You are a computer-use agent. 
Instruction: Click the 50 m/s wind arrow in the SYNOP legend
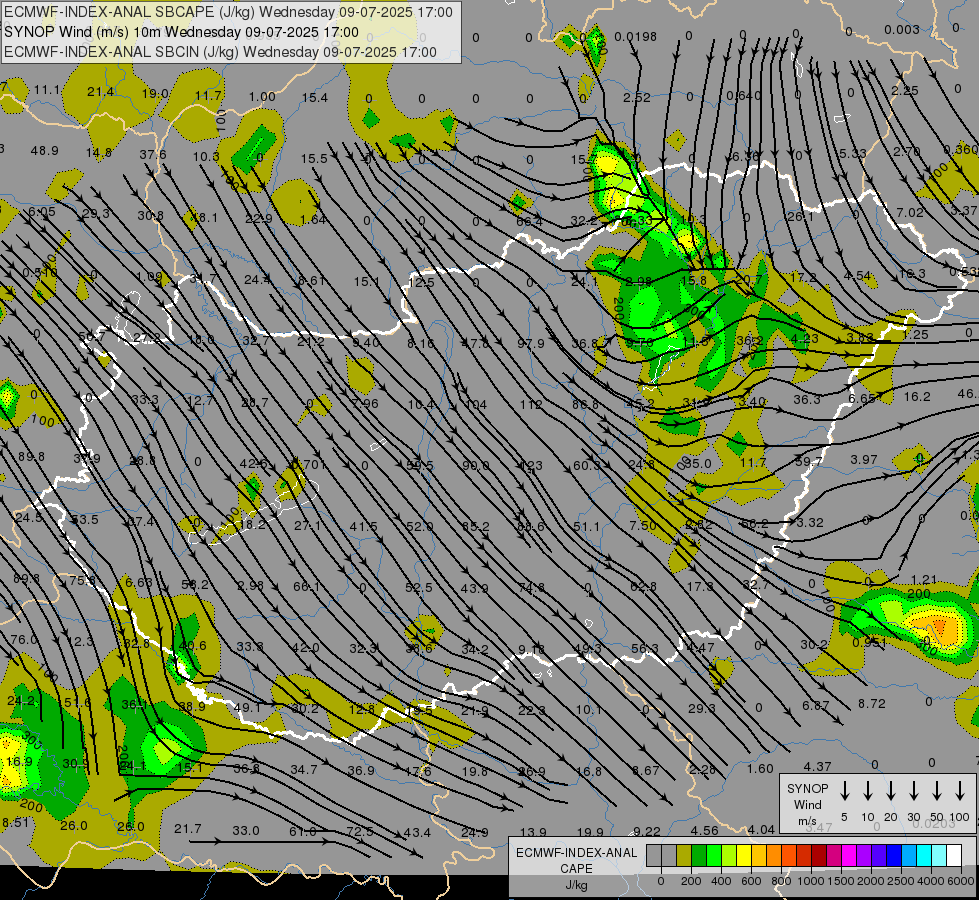click(x=937, y=791)
